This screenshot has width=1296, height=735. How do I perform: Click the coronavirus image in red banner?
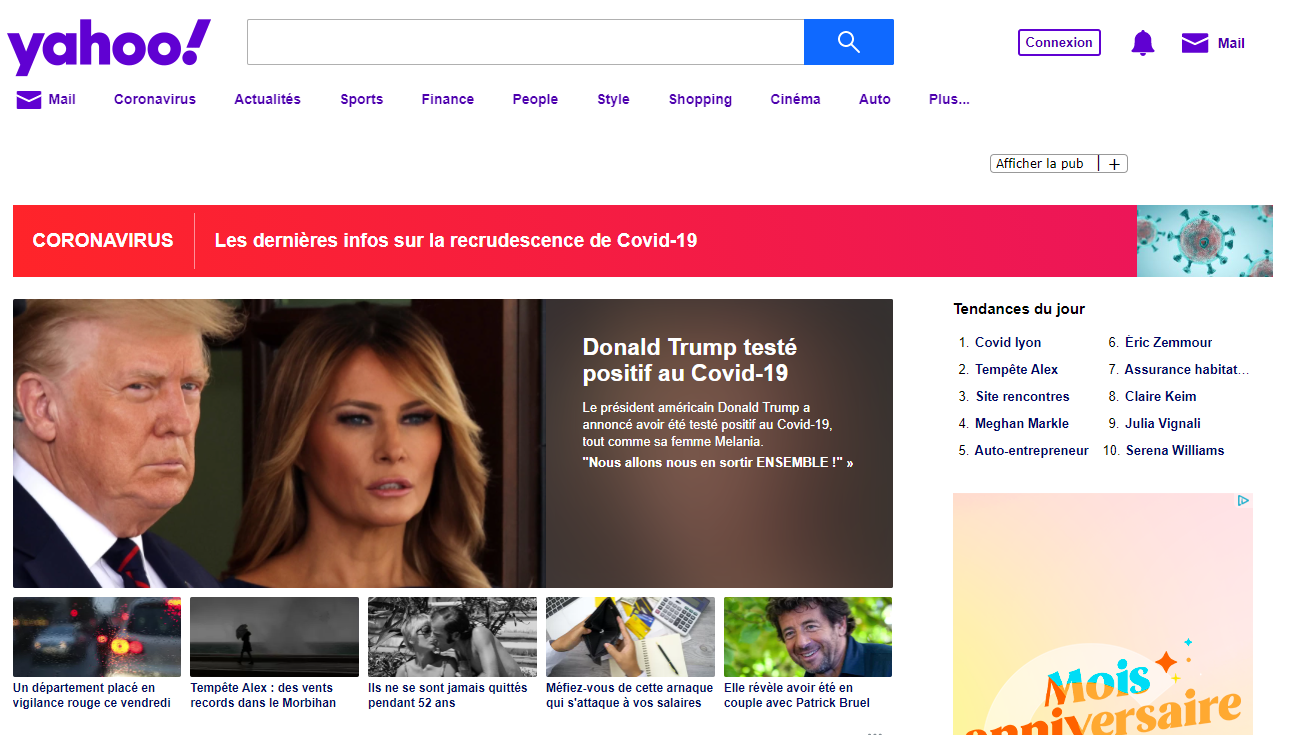pyautogui.click(x=1204, y=241)
